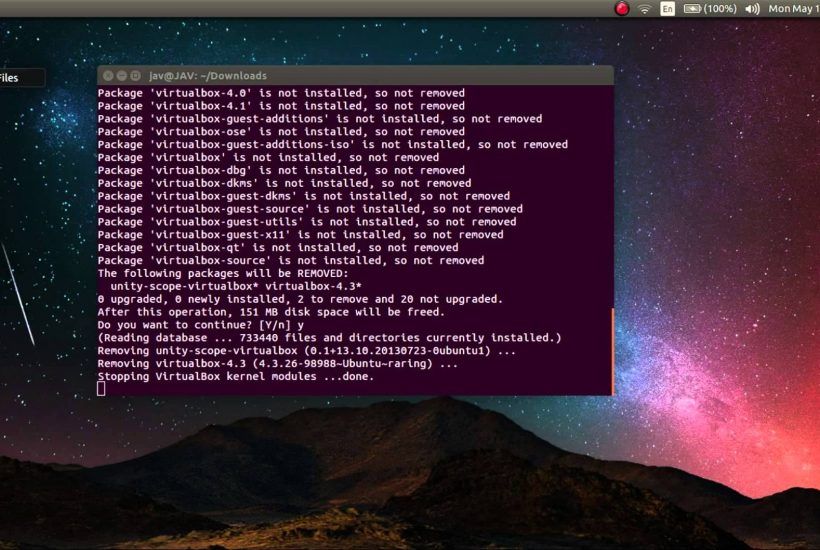Image resolution: width=820 pixels, height=550 pixels.
Task: Click the terminal's orange scrollbar thumb
Action: 612,350
